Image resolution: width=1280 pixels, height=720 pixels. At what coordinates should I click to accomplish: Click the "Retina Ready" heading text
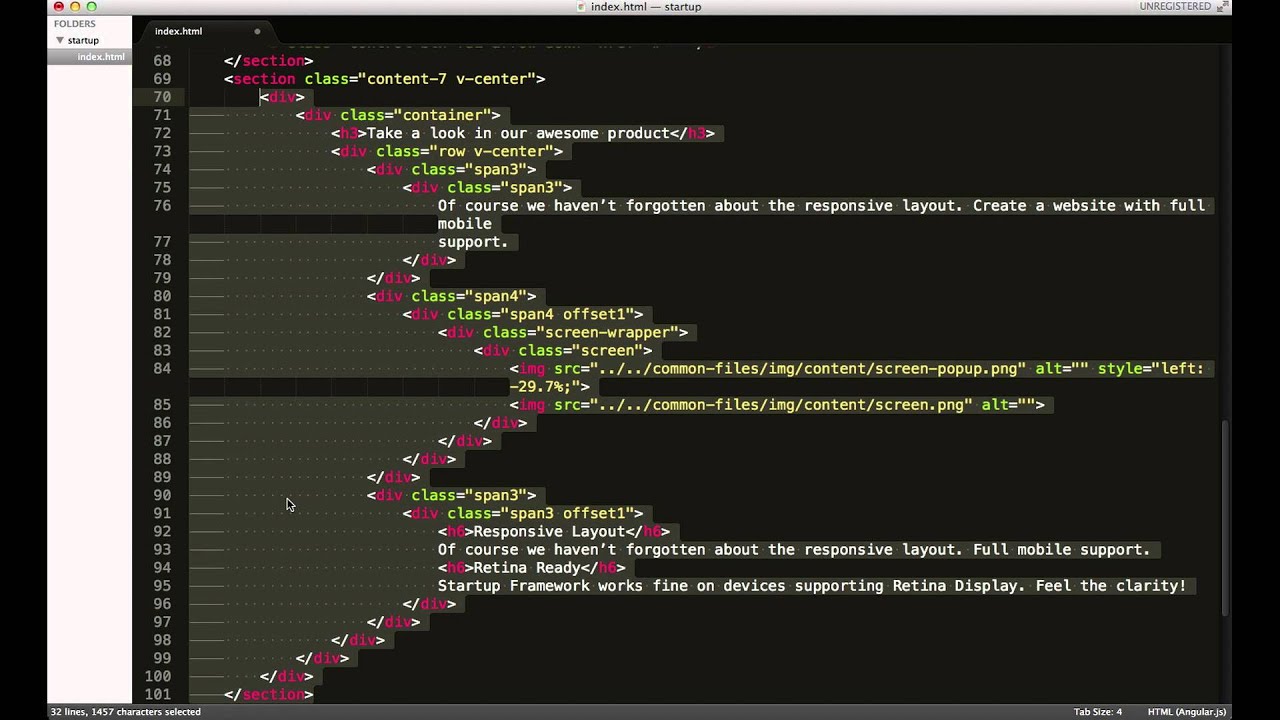click(x=527, y=568)
